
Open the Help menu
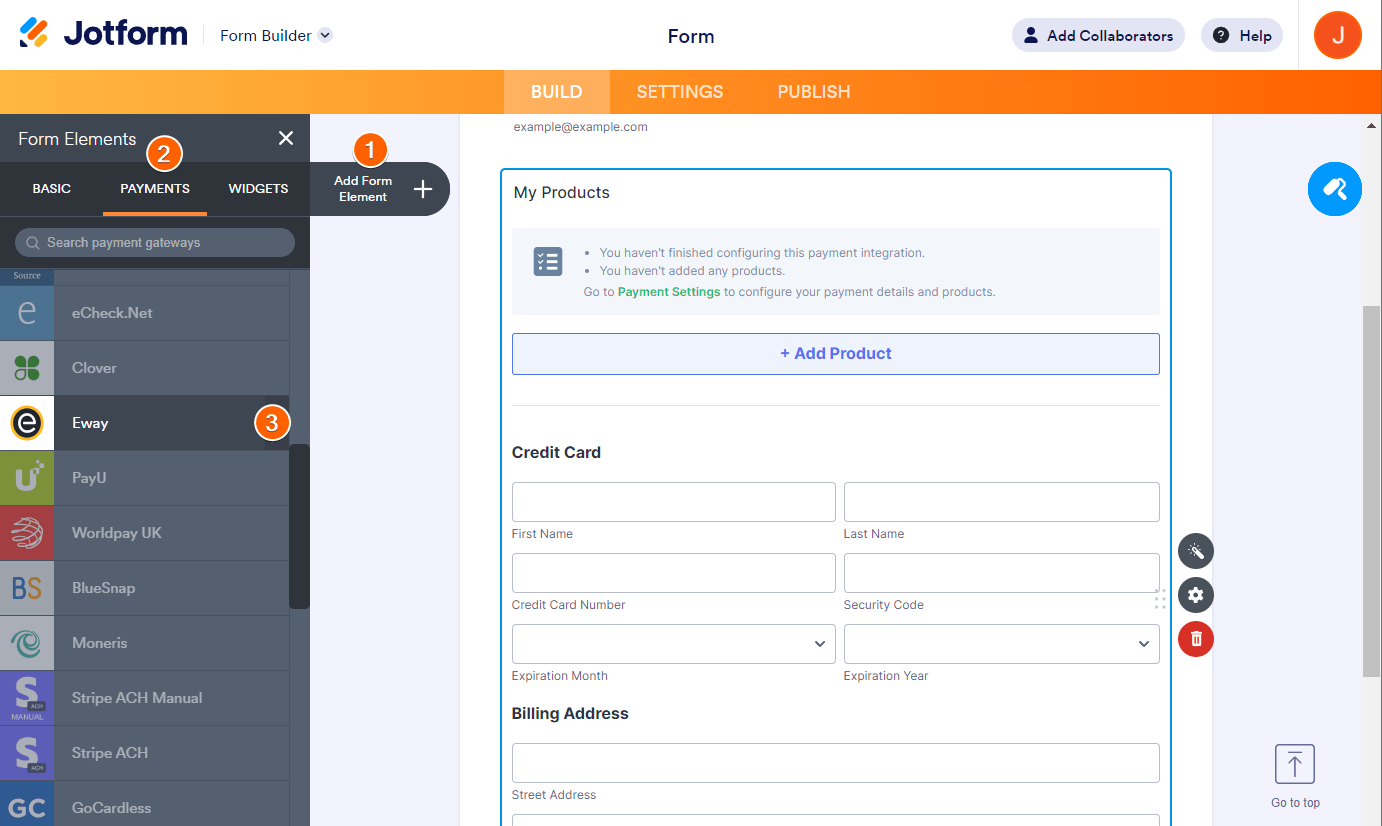click(1241, 35)
